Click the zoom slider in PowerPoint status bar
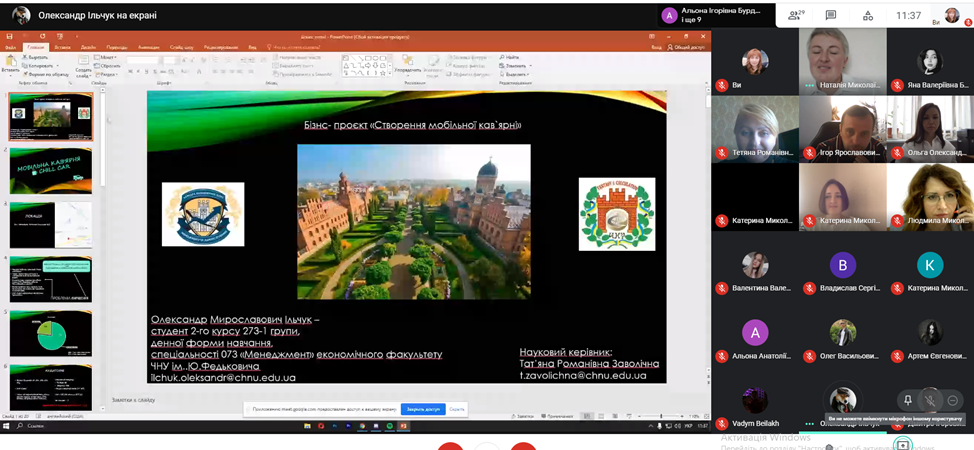 [660, 416]
